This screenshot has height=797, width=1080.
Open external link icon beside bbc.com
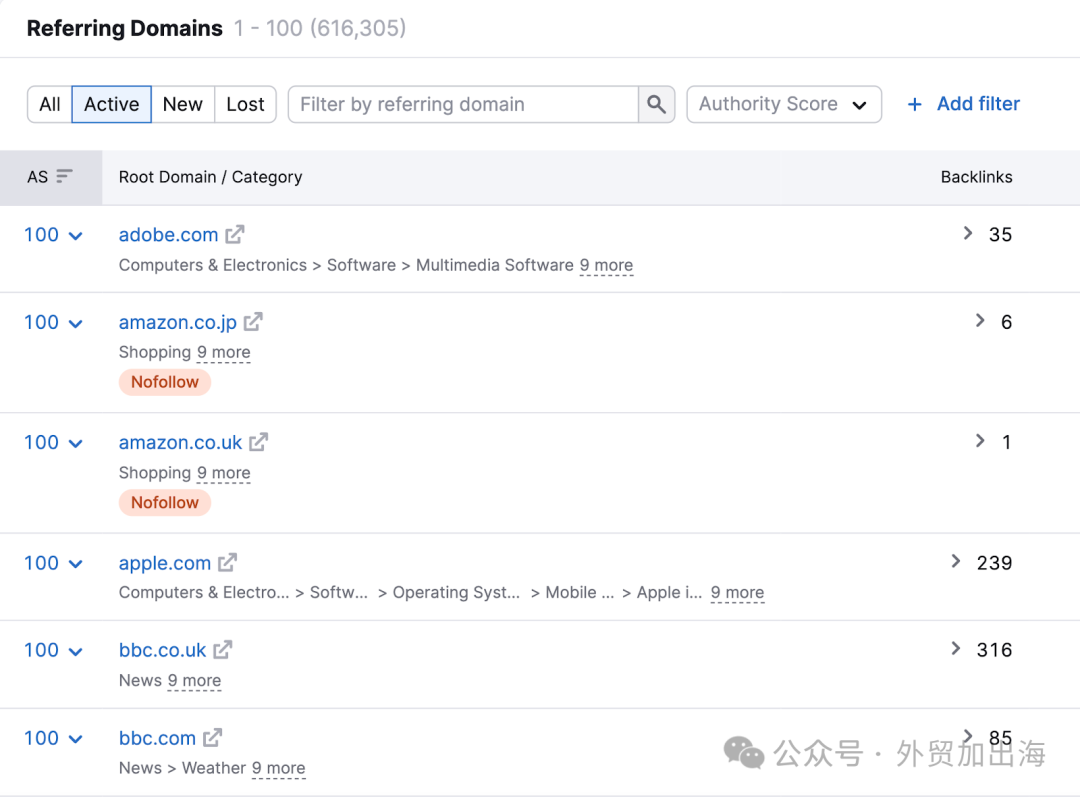[x=212, y=737]
